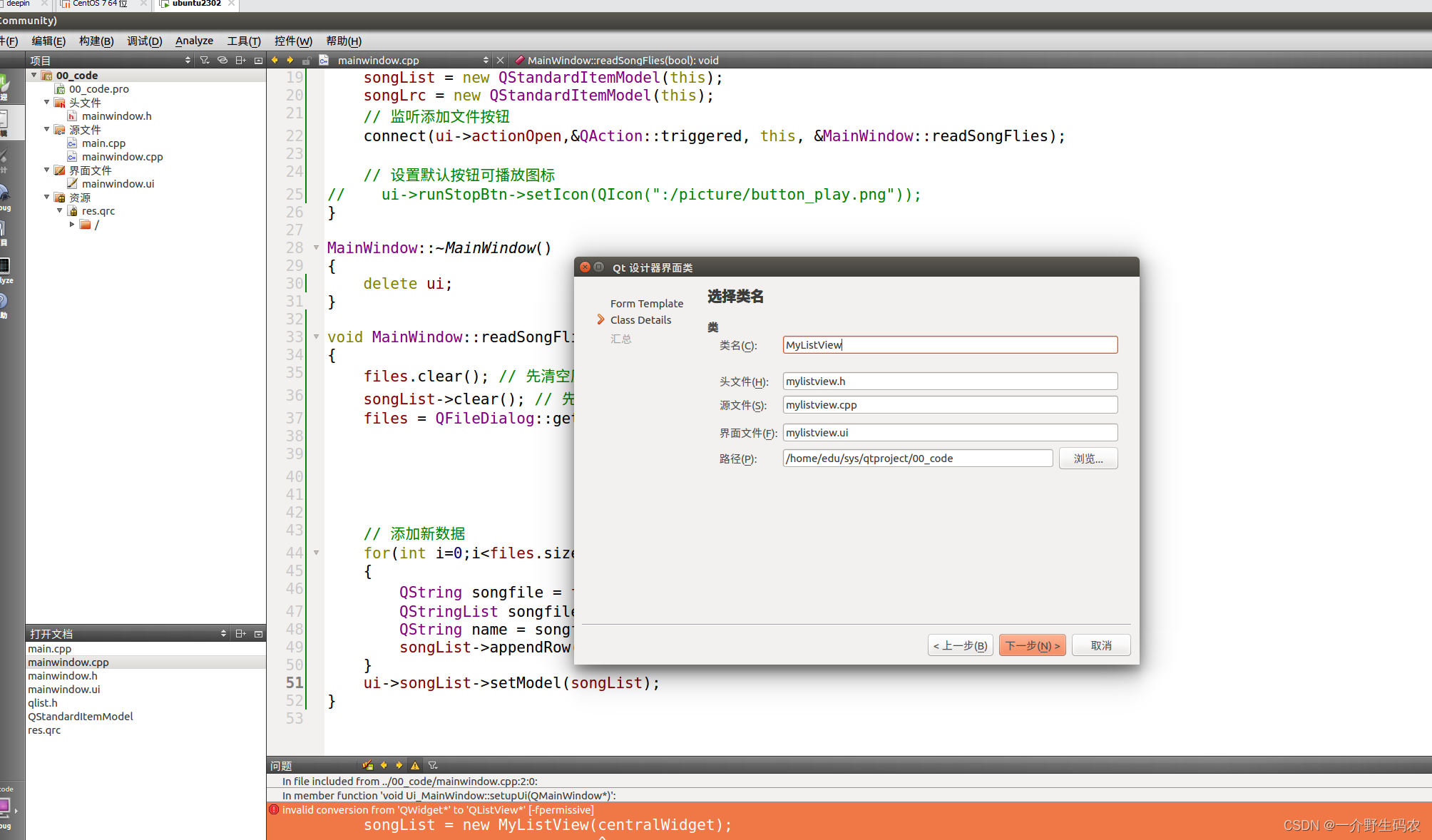Click the filter tree icon in project panel
The image size is (1432, 840).
click(205, 60)
